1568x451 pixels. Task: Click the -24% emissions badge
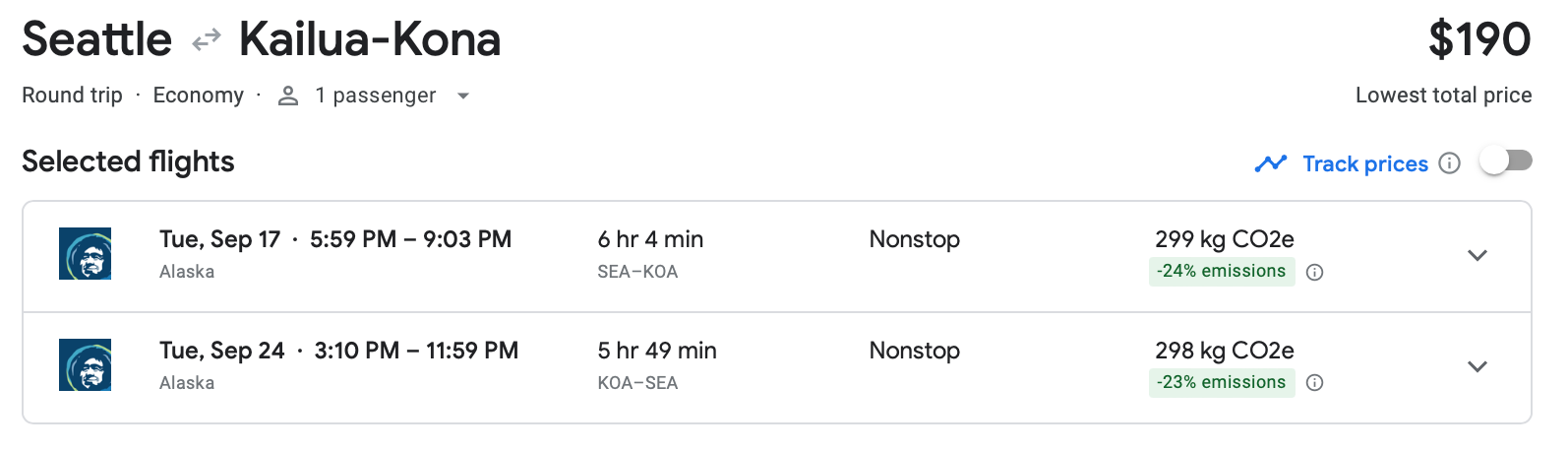pos(1221,272)
